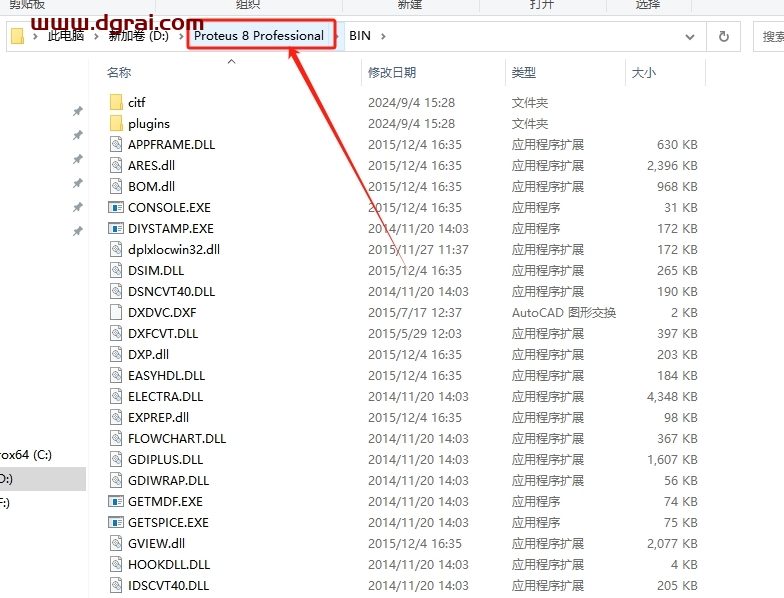Viewport: 784px width, 598px height.
Task: Select the HOOKDLL.DLL file icon
Action: point(116,564)
